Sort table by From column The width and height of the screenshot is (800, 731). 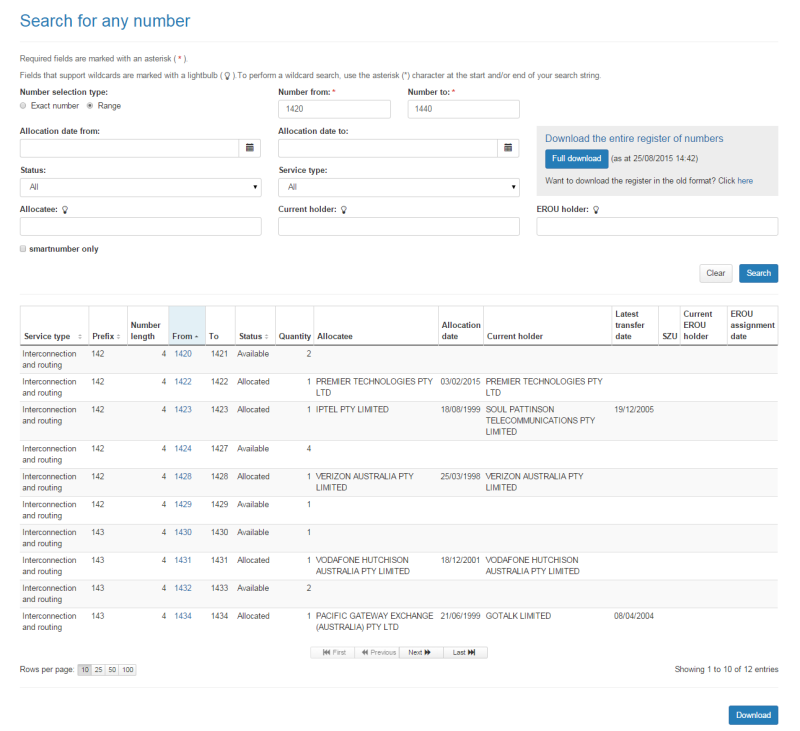tap(187, 326)
